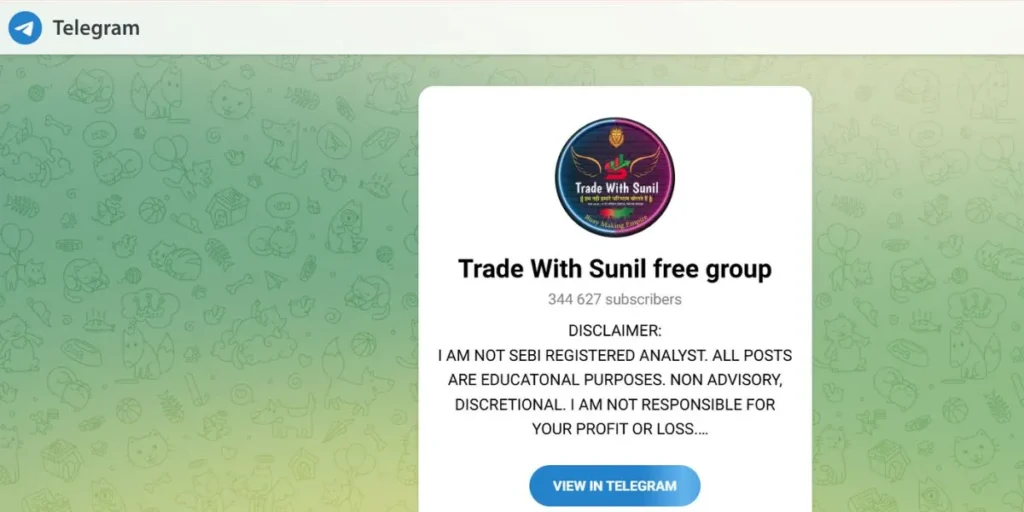
Task: Tap the VIEW IN TELEGRAM button
Action: (x=615, y=486)
